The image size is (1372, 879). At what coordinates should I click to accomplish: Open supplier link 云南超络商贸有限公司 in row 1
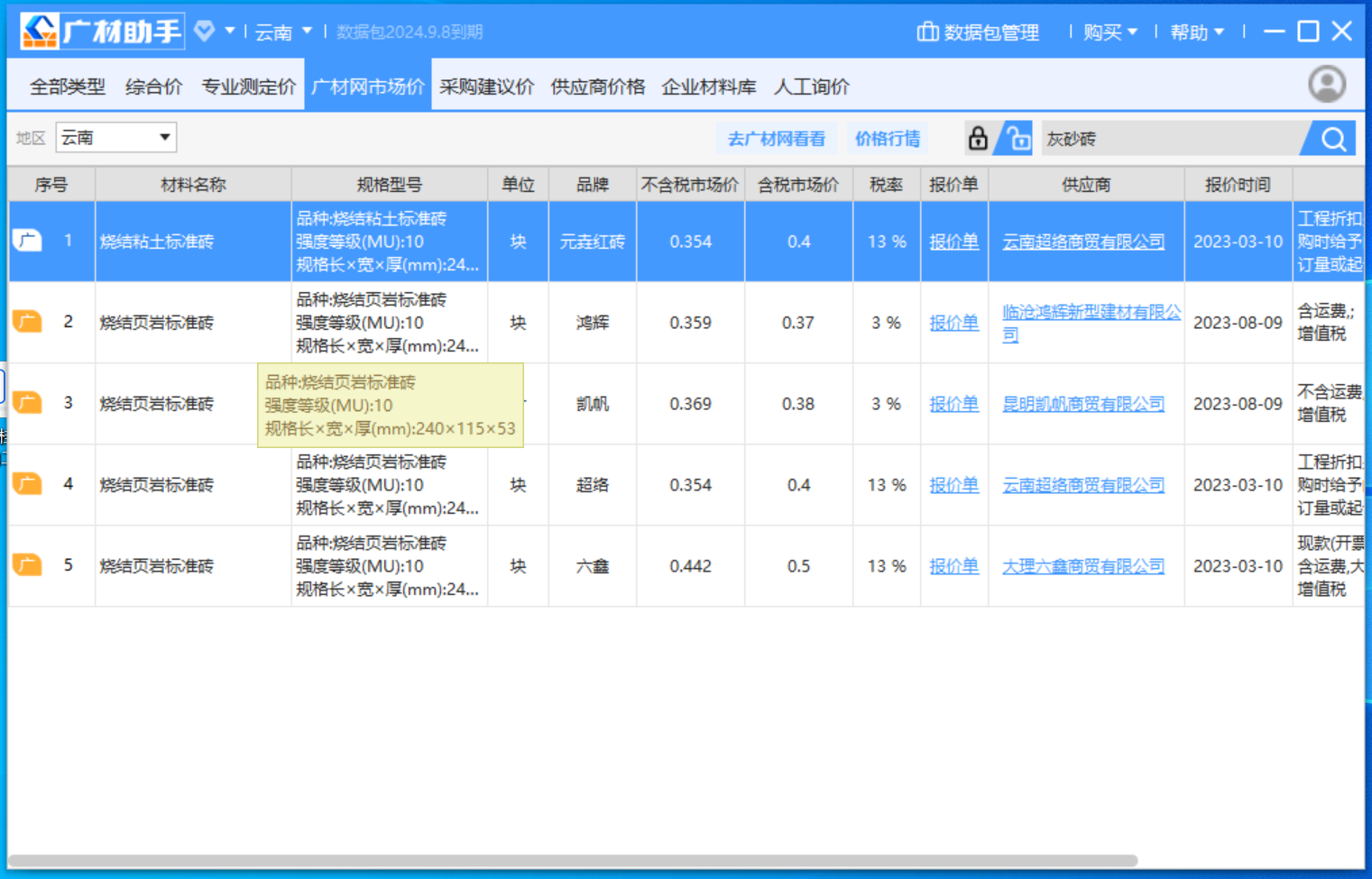(1083, 242)
